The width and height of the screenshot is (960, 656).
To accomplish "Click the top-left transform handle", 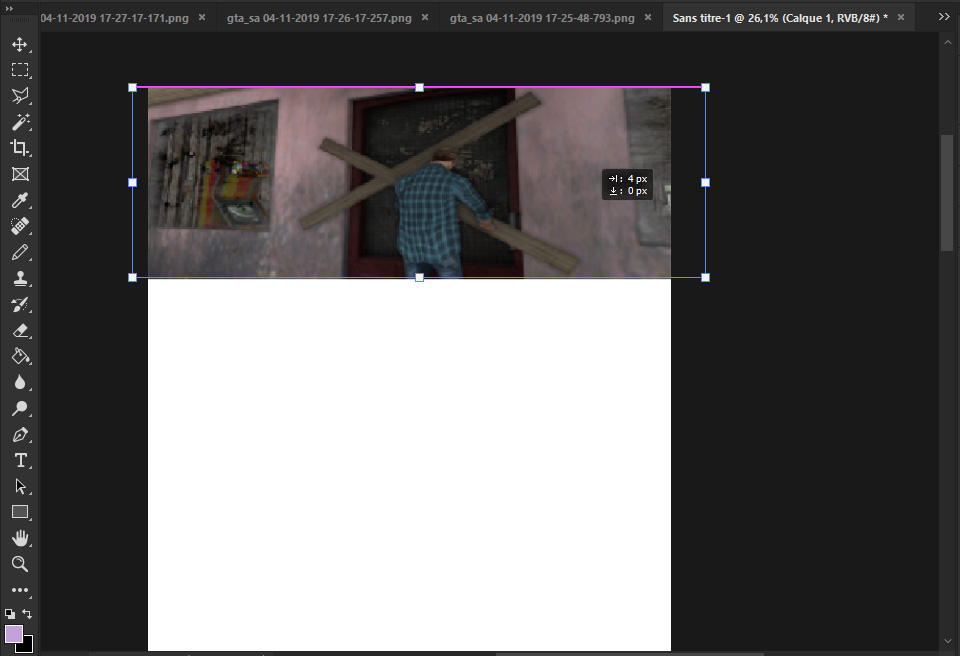I will [132, 88].
